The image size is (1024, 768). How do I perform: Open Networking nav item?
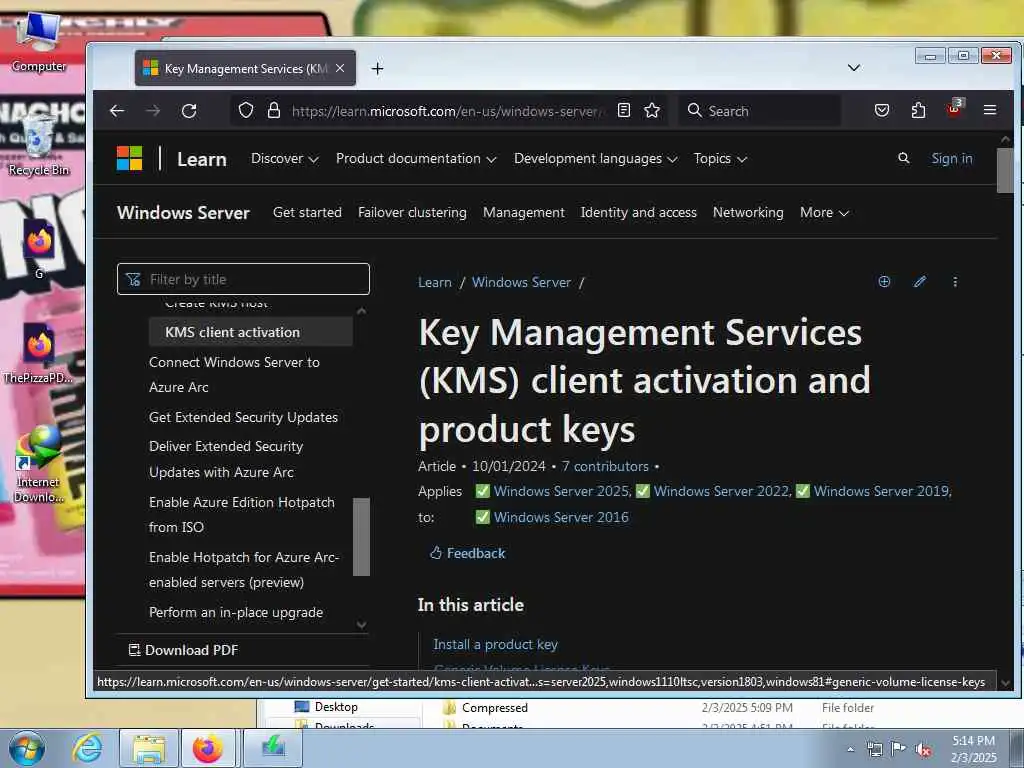tap(748, 212)
